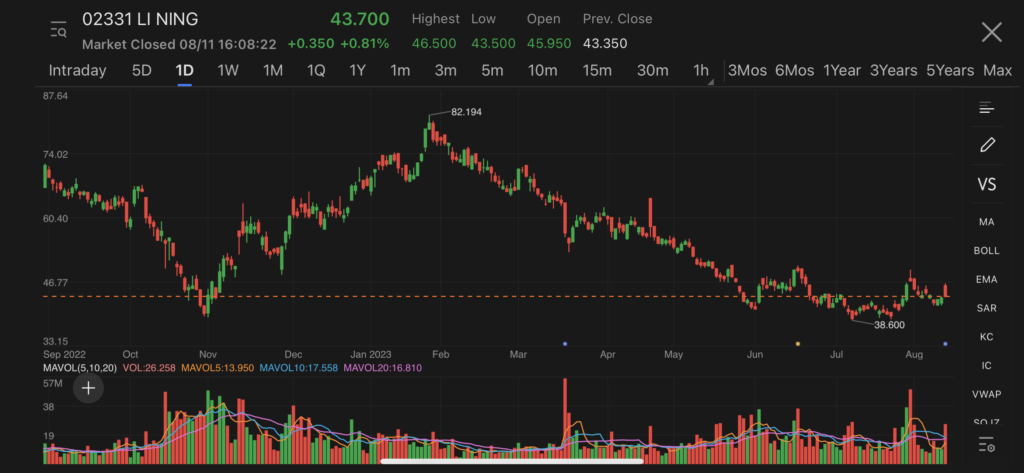Choose the 1m minute interval
Image resolution: width=1024 pixels, height=473 pixels.
(x=400, y=71)
